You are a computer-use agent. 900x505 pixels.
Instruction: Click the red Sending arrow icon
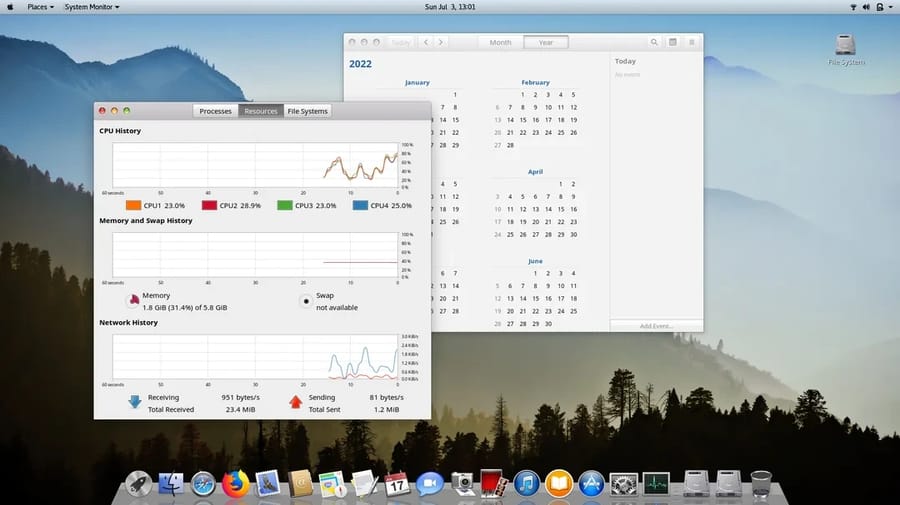(295, 402)
